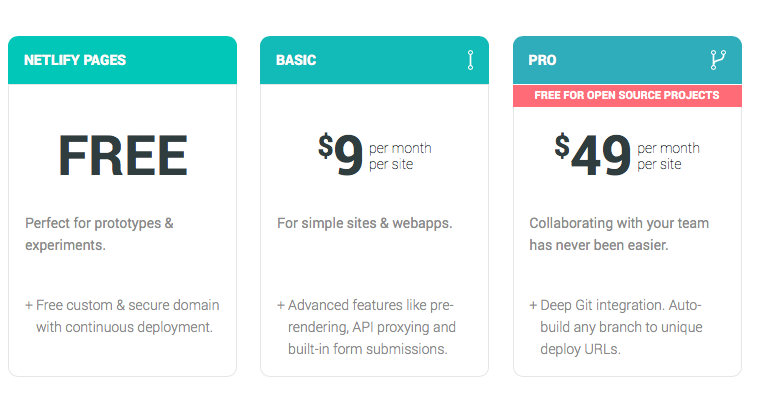Click 'Collaborating with your team' description
The width and height of the screenshot is (758, 397).
[x=619, y=234]
